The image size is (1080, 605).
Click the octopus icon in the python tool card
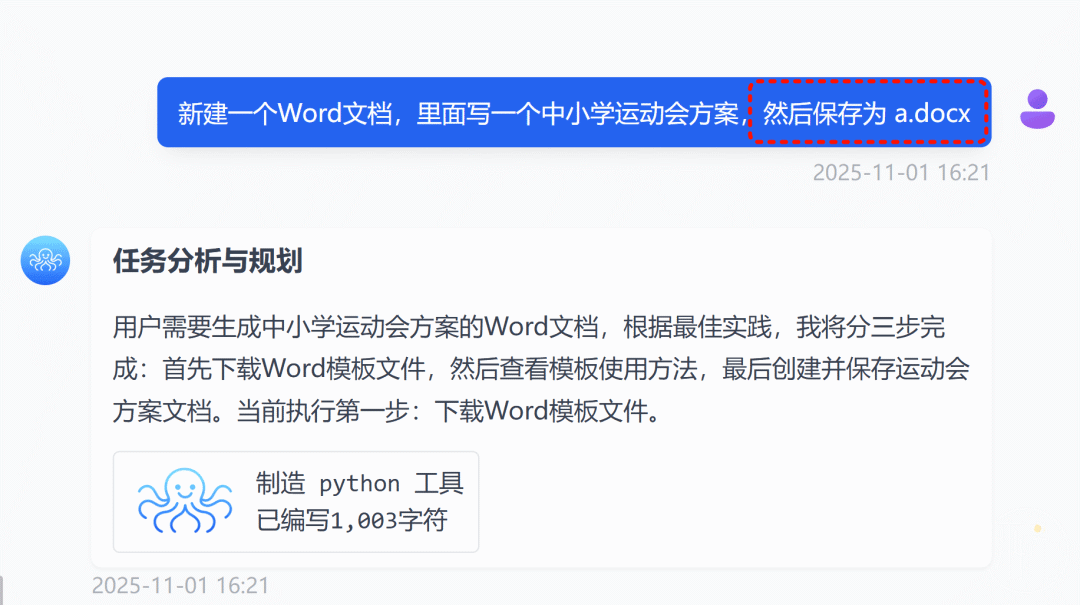tap(185, 501)
